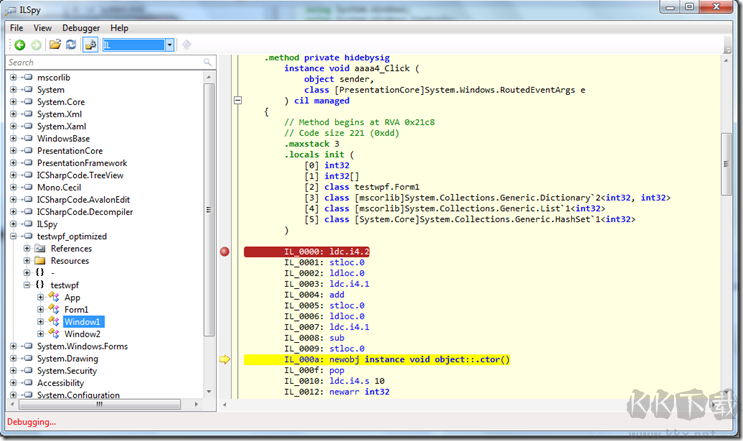This screenshot has height=441, width=743.
Task: Toggle the show internal types button
Action: tap(90, 45)
